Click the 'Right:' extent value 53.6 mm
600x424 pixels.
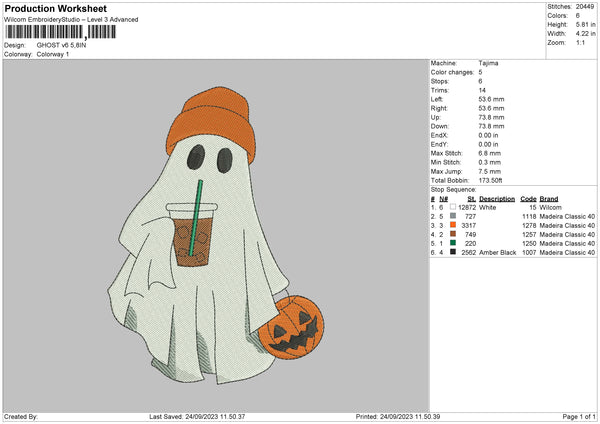click(491, 108)
